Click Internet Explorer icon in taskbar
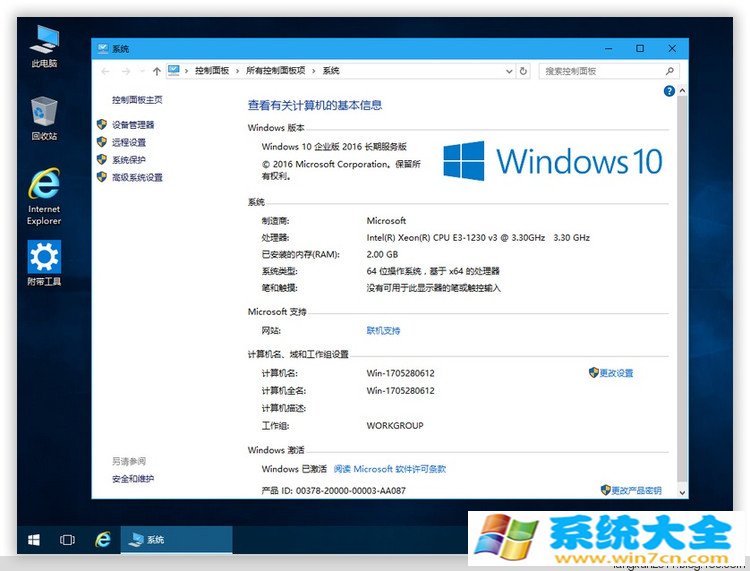 (x=102, y=540)
